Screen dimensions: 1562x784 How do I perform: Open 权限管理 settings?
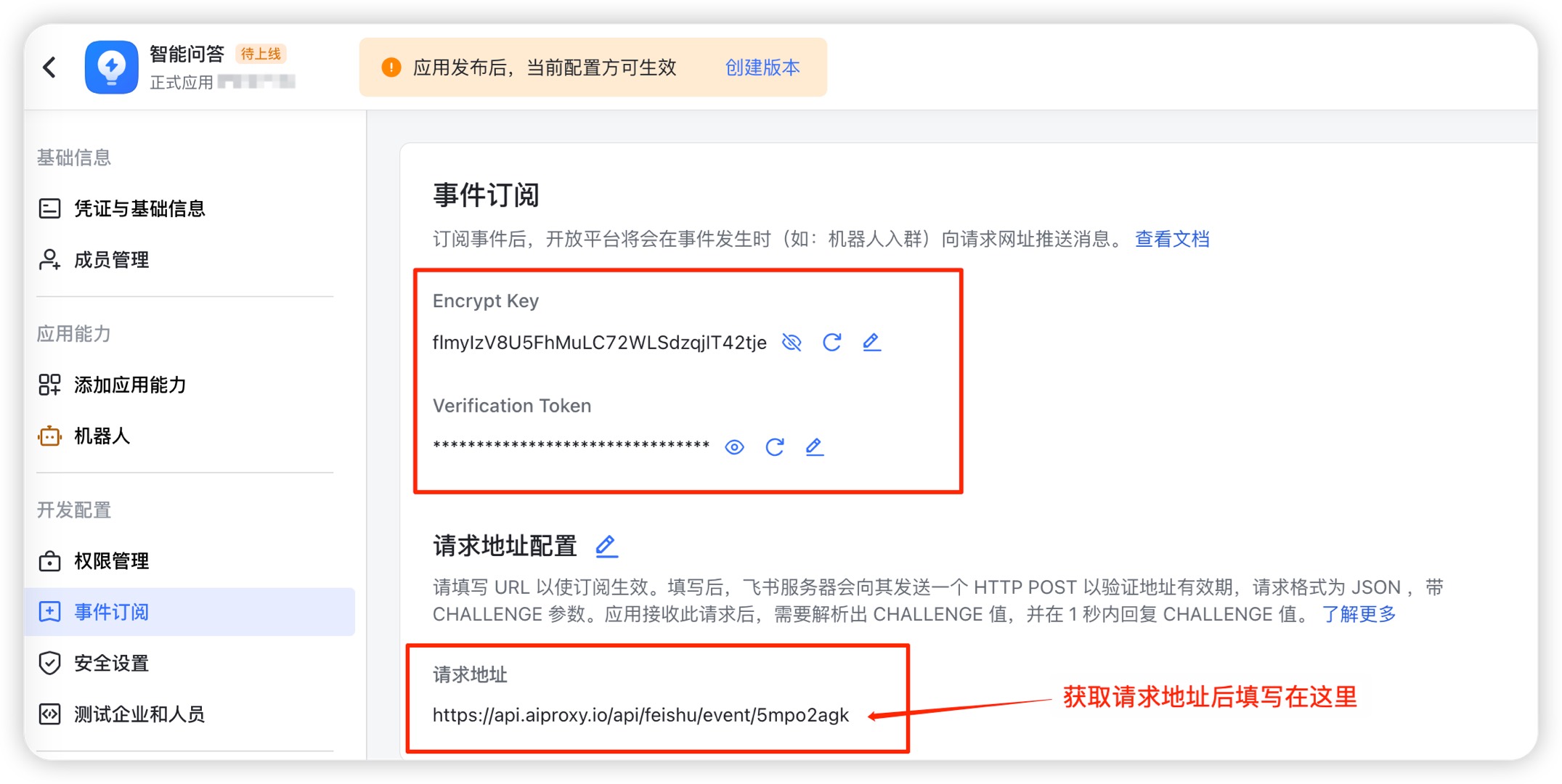(x=111, y=561)
